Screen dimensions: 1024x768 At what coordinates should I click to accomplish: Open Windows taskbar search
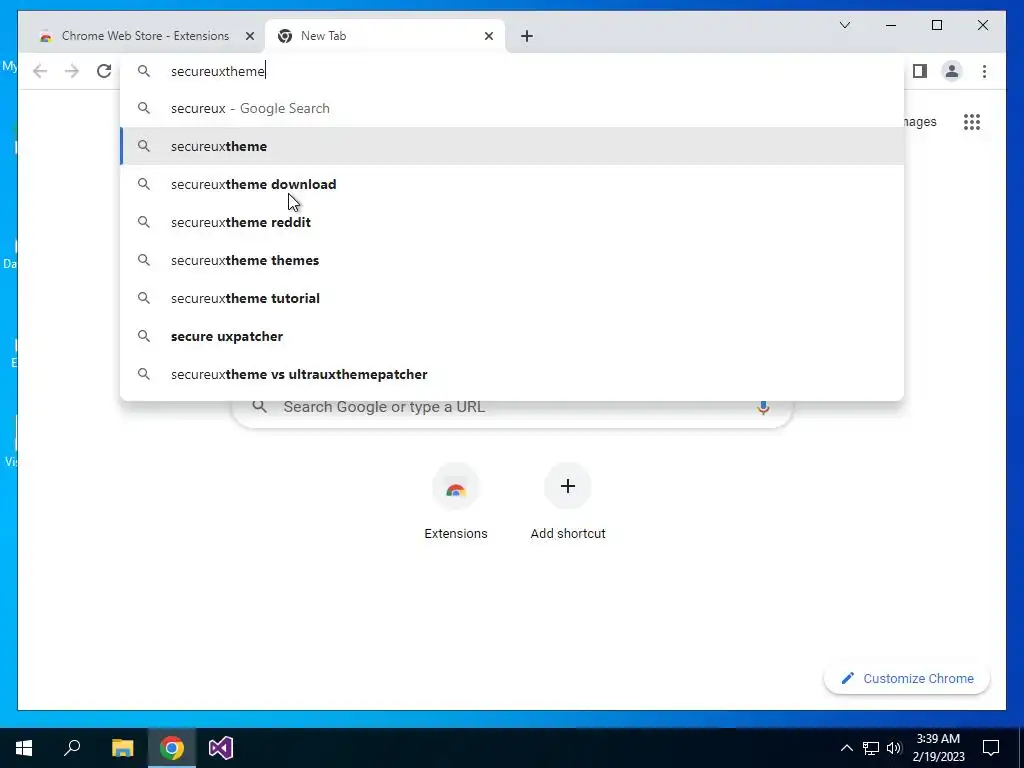point(72,748)
